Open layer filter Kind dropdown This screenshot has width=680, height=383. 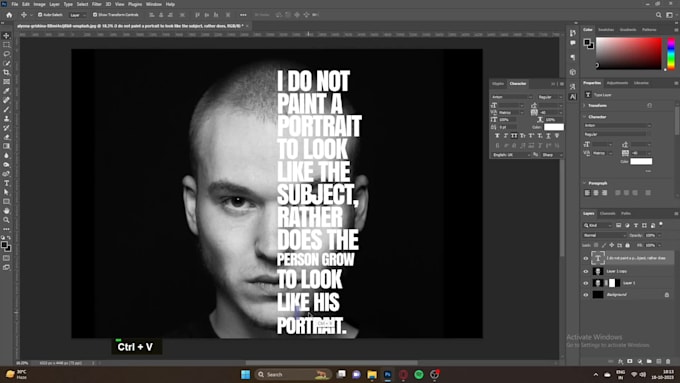click(x=597, y=226)
